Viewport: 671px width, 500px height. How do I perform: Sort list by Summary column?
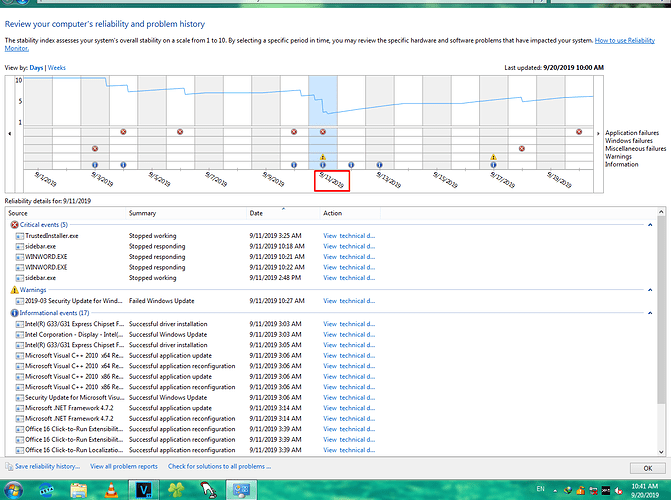coord(186,213)
